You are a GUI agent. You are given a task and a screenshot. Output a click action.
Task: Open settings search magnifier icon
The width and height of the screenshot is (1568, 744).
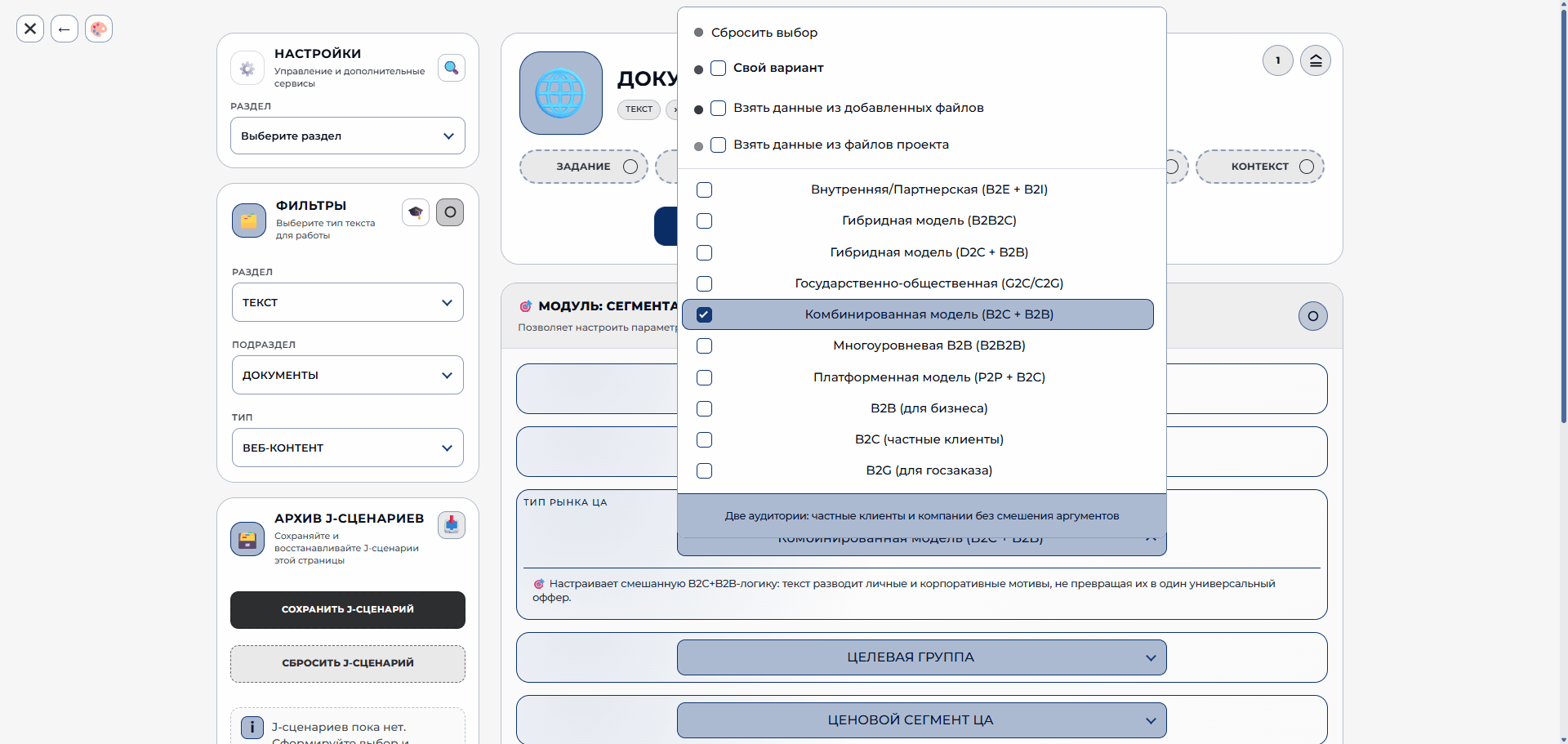(x=452, y=68)
